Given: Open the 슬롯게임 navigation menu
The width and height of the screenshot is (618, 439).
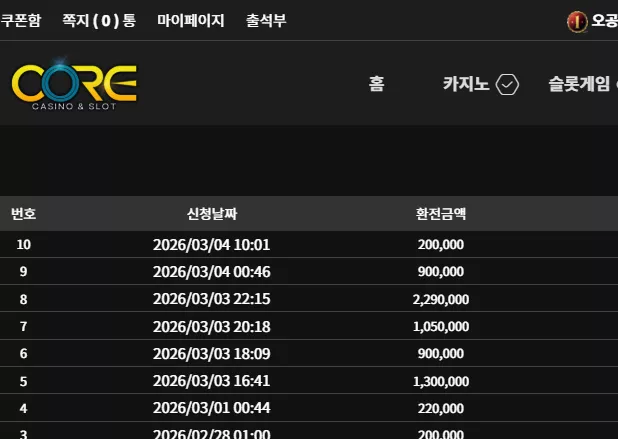Looking at the screenshot, I should click(579, 84).
